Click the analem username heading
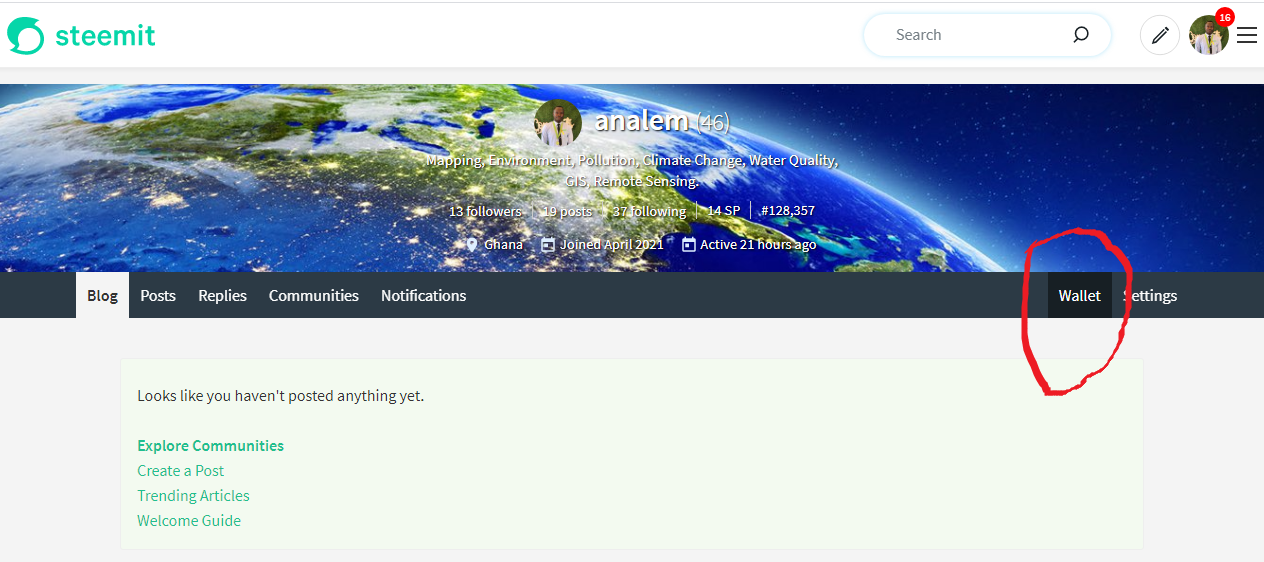The height and width of the screenshot is (562, 1264). (x=641, y=122)
